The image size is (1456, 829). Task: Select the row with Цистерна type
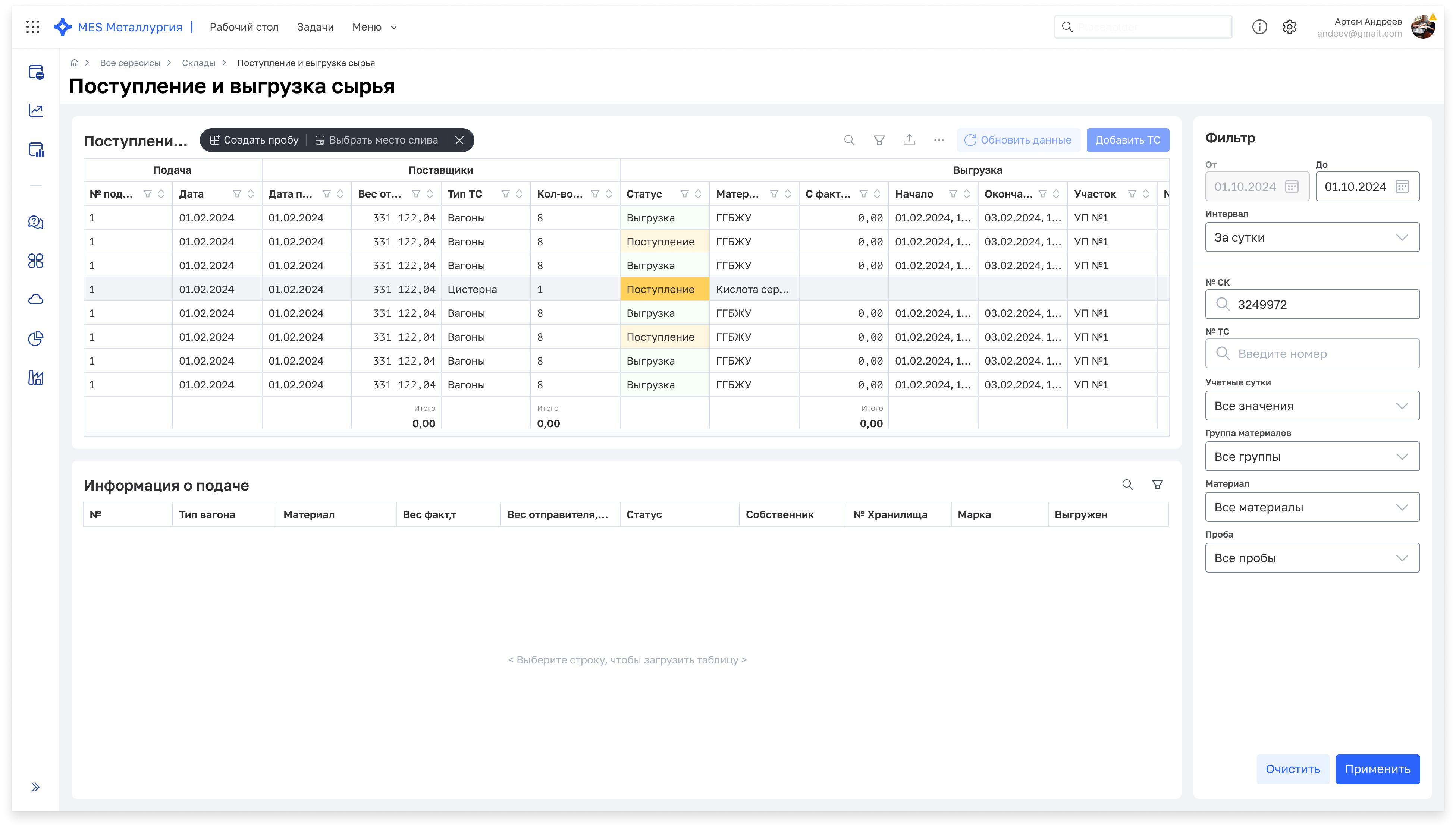click(626, 289)
